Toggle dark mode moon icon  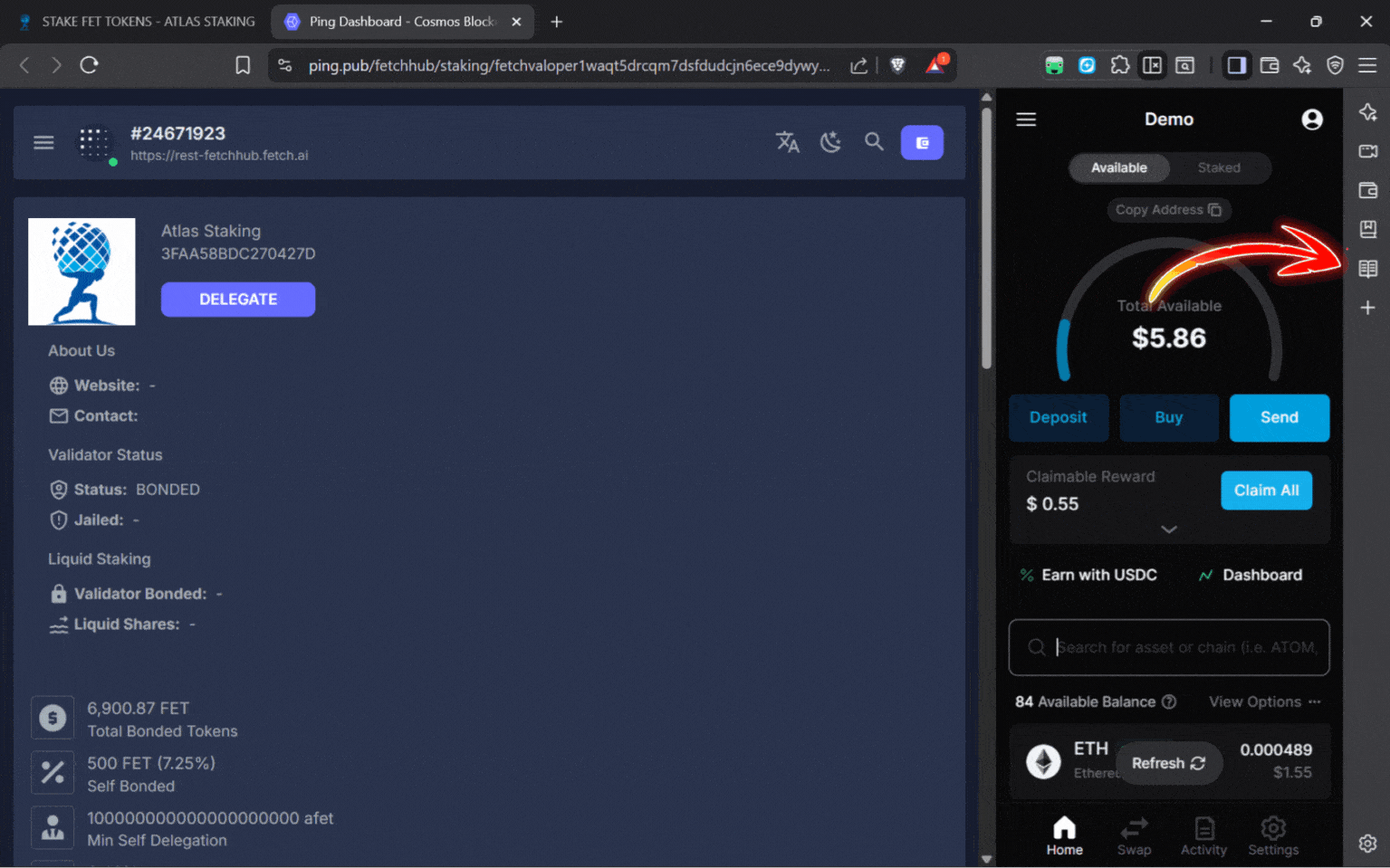[830, 142]
